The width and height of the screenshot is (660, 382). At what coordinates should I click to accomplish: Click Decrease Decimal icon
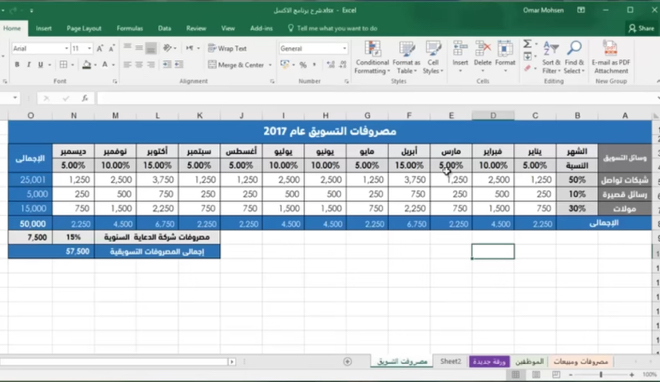click(x=343, y=65)
